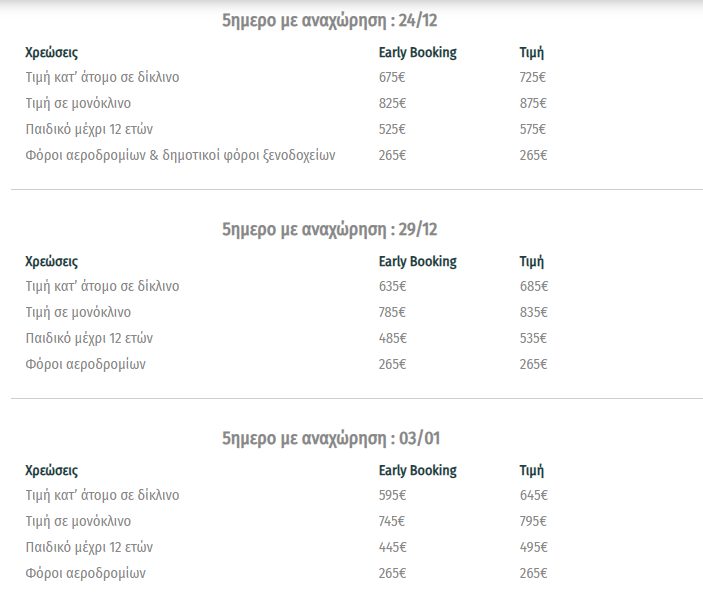Click the 595€ Early Booking price
This screenshot has width=703, height=607.
point(393,495)
